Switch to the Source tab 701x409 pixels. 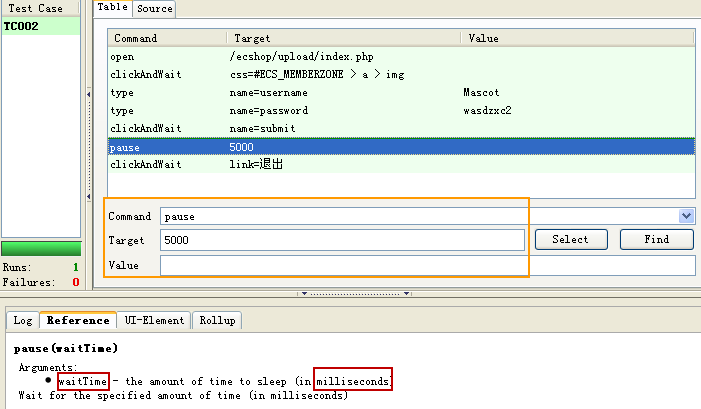(x=155, y=9)
